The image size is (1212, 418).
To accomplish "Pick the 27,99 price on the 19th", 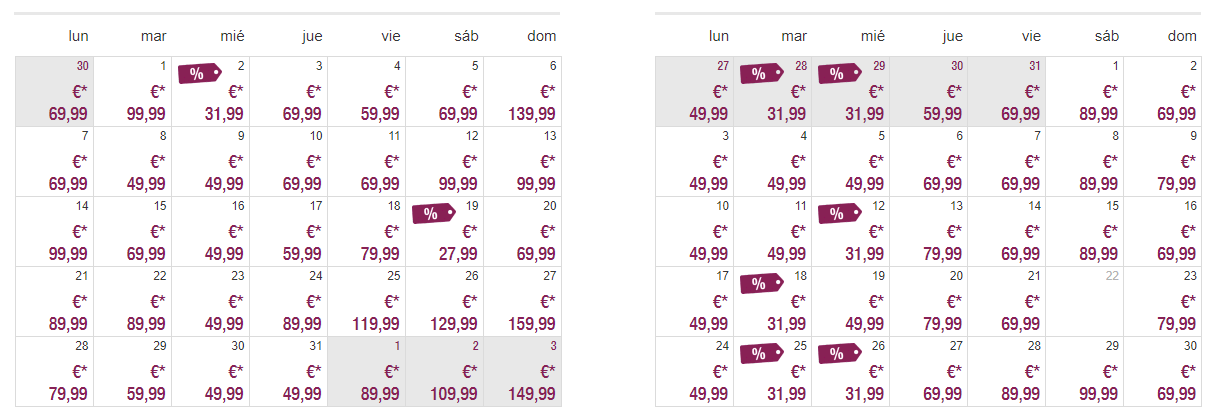I will point(458,254).
